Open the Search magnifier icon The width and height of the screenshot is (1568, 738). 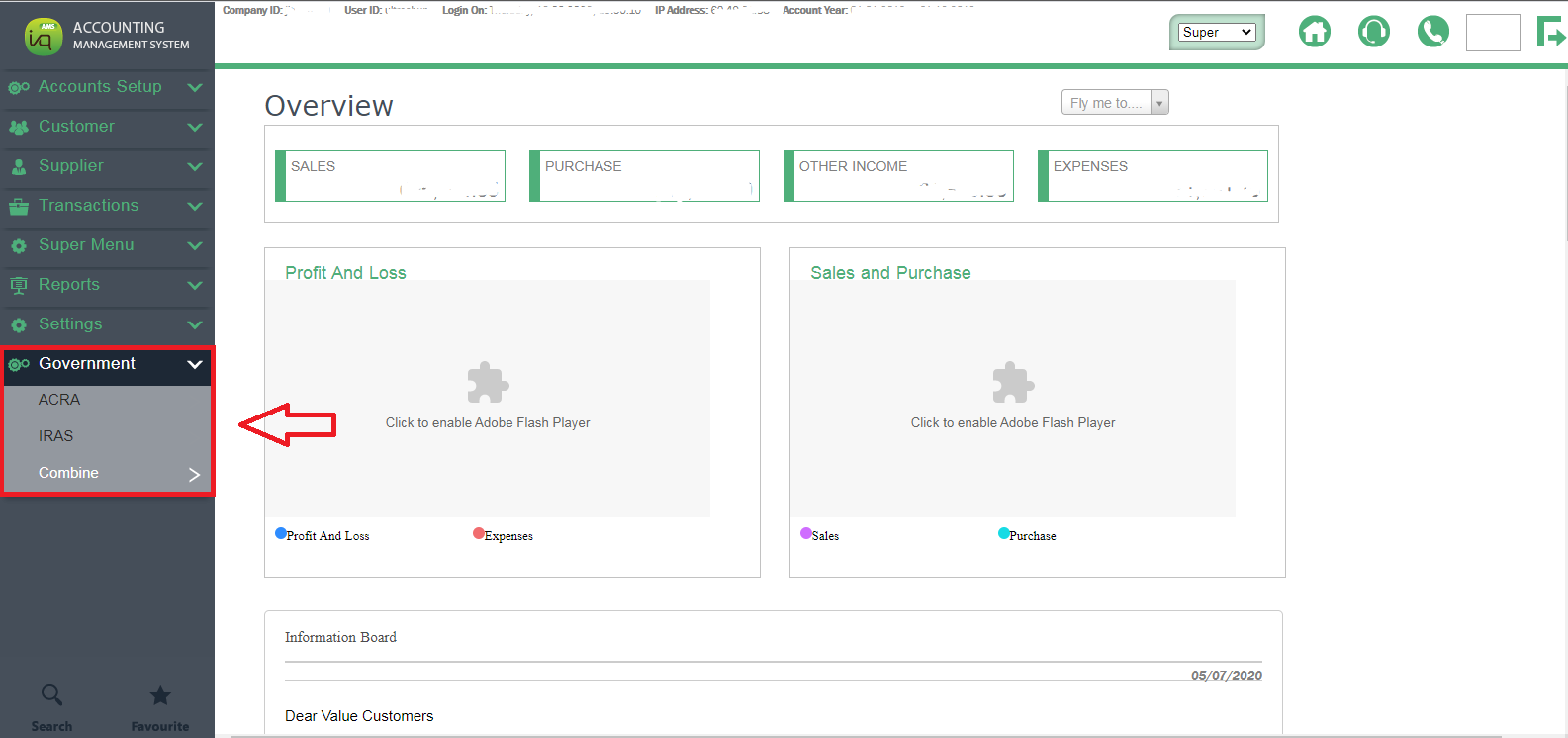(51, 695)
